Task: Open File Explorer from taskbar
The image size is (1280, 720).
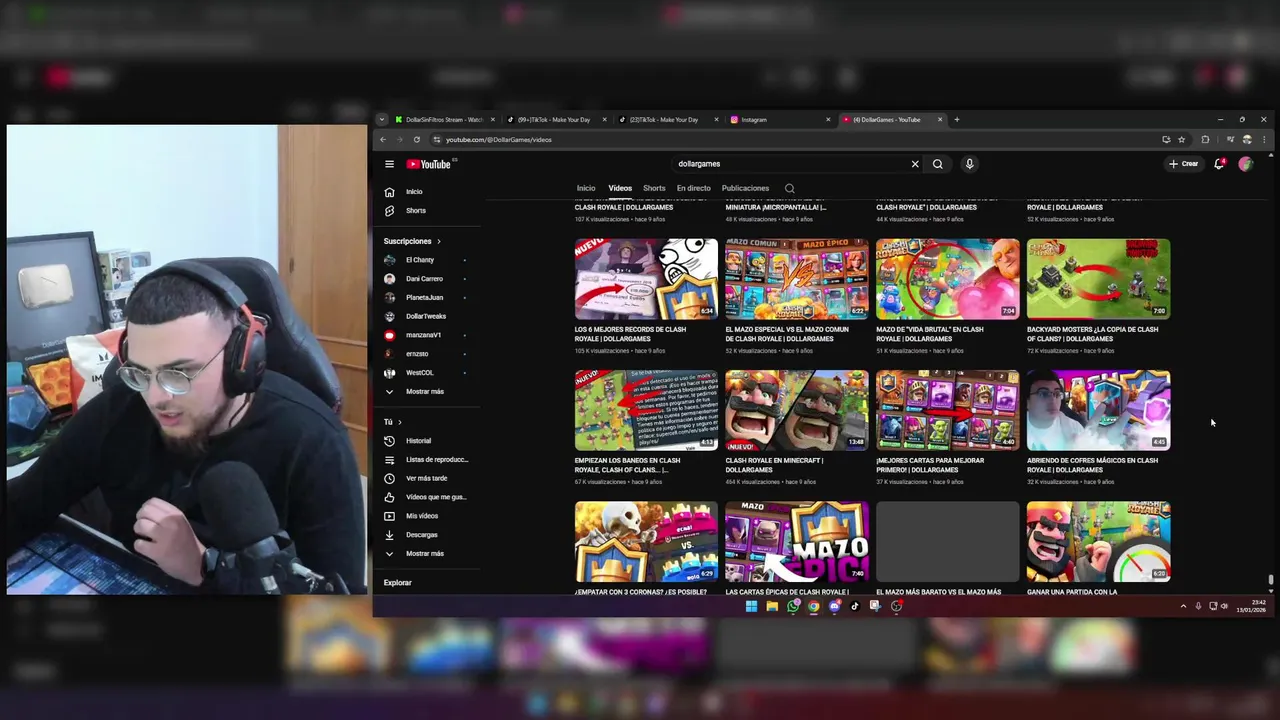Action: click(772, 606)
